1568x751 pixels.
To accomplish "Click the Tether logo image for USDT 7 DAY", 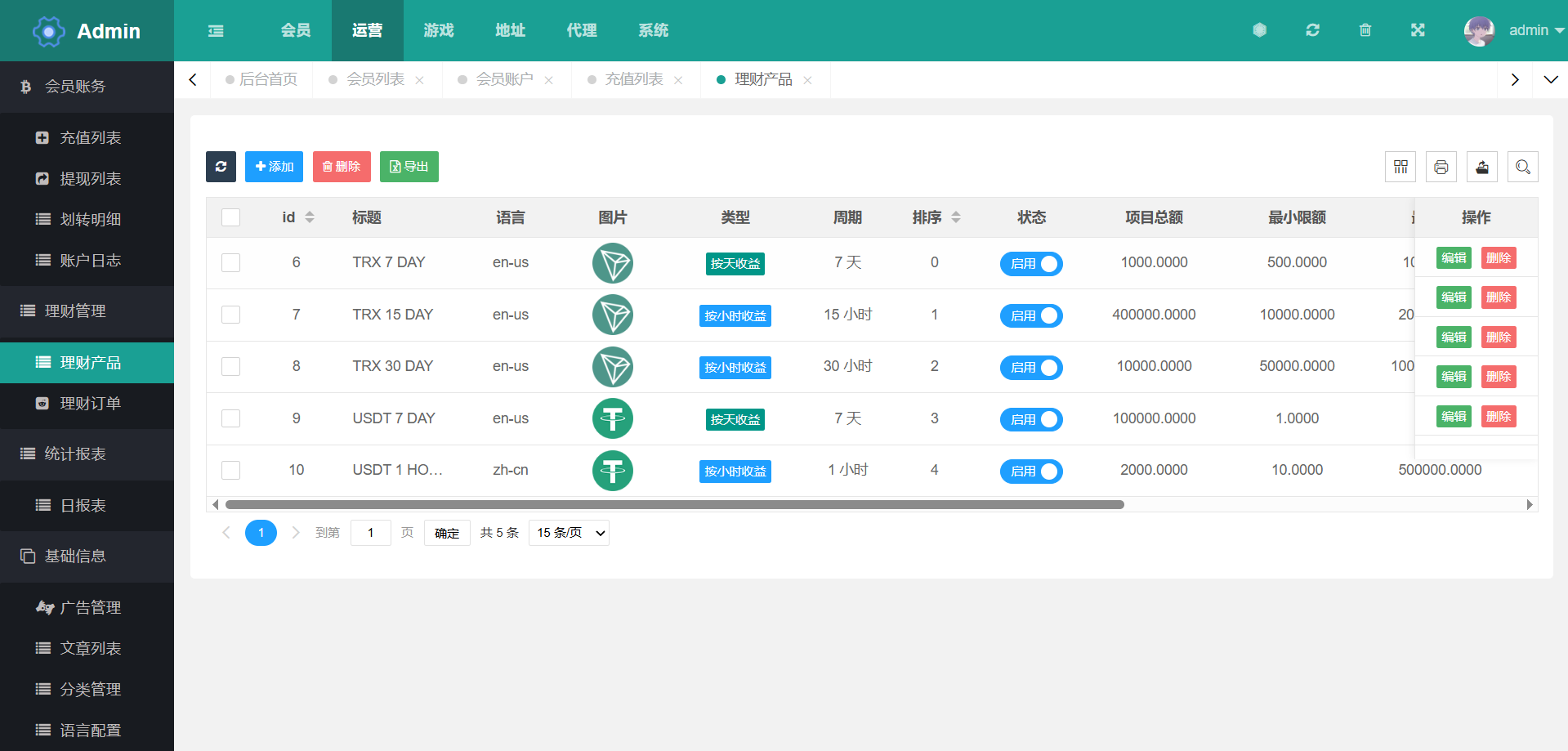I will (613, 419).
